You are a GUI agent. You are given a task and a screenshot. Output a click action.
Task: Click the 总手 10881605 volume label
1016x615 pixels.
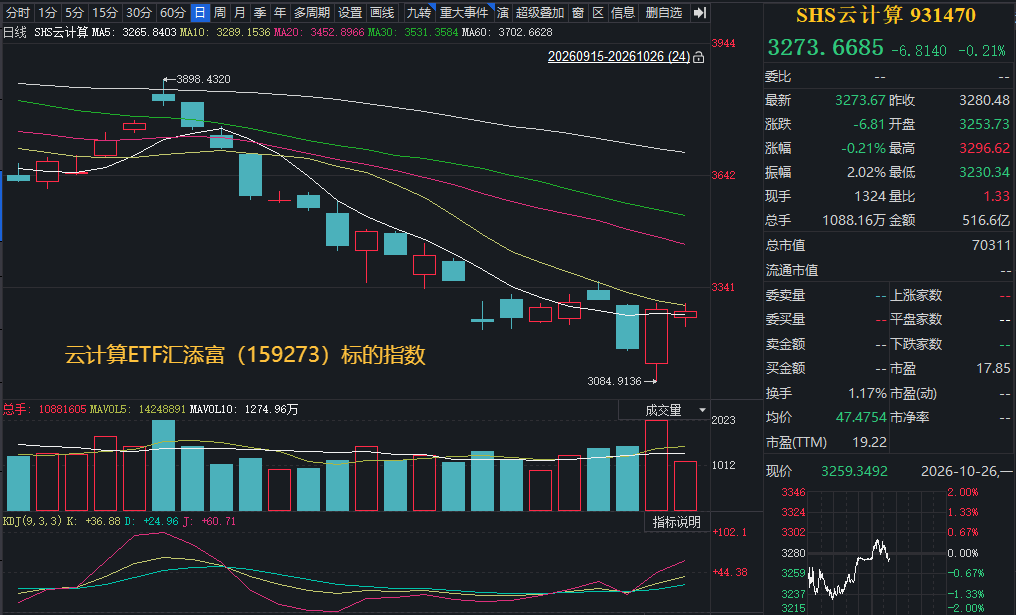(45, 409)
